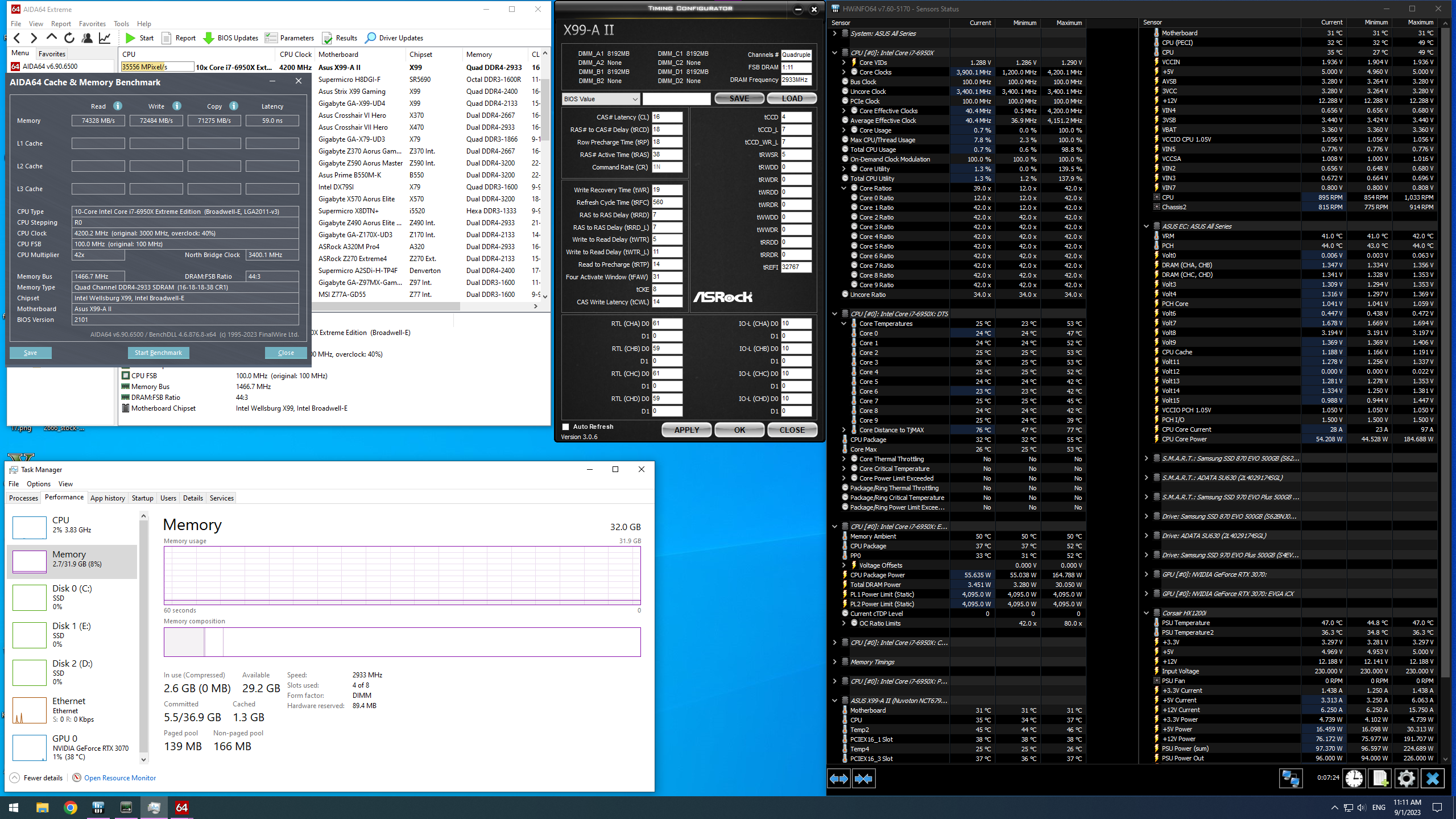The image size is (1456, 819).
Task: Enable the Auto Refresh checkbox
Action: tap(566, 427)
